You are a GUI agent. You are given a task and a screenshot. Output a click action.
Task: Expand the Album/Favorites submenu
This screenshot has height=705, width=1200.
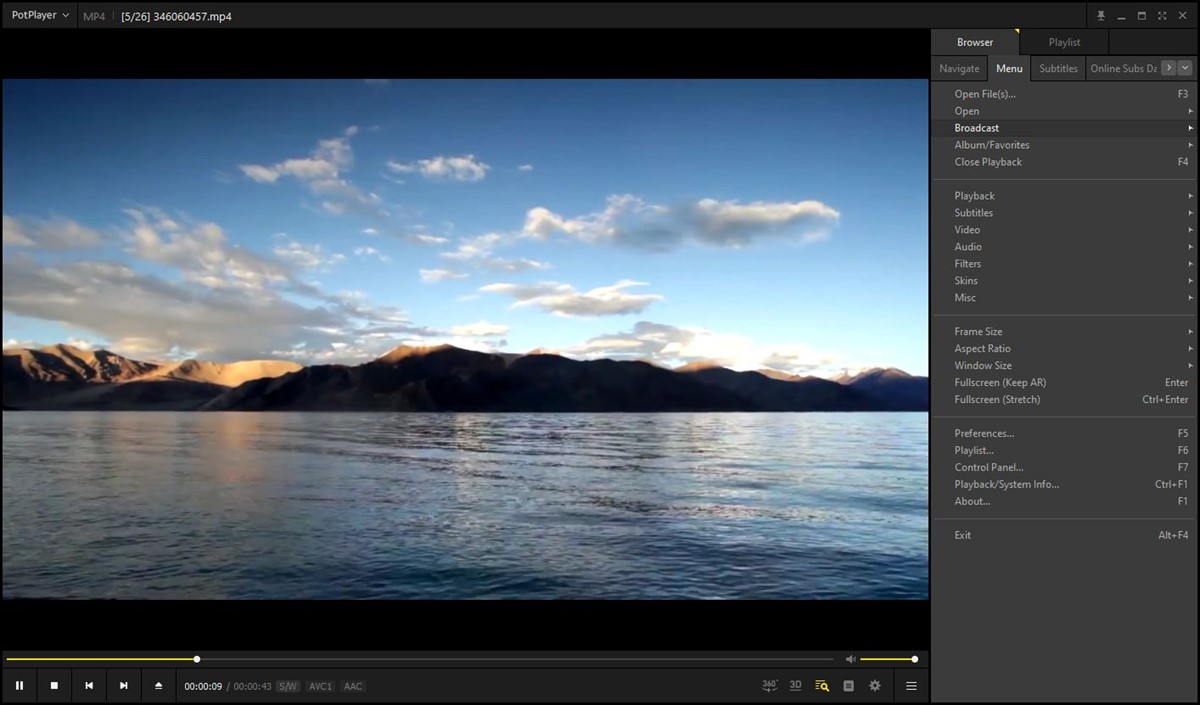coord(1064,145)
